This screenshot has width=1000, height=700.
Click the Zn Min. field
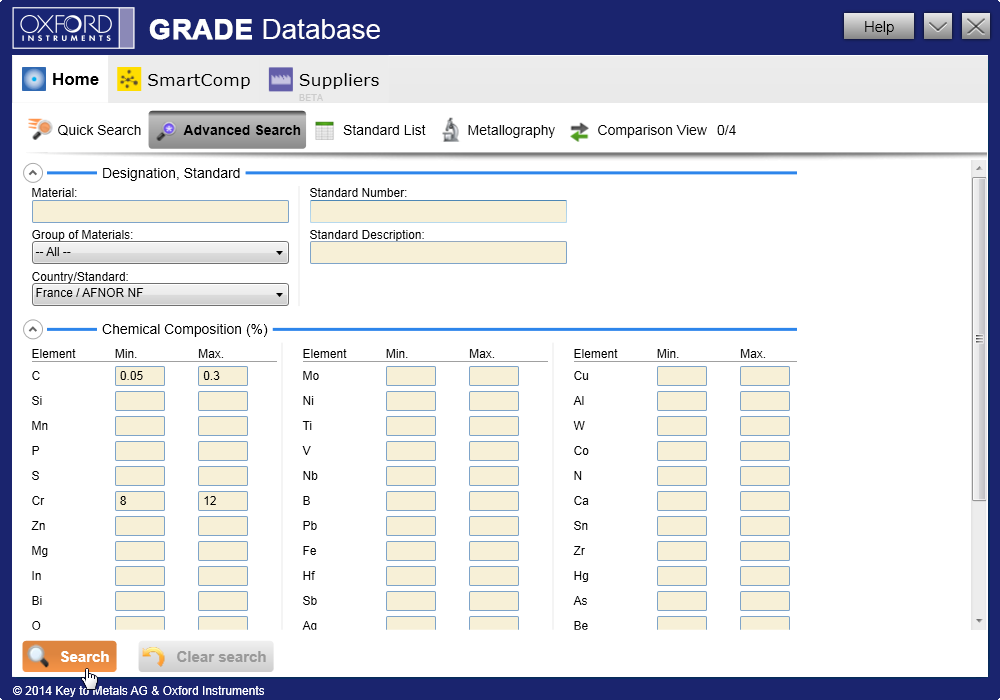coord(140,526)
